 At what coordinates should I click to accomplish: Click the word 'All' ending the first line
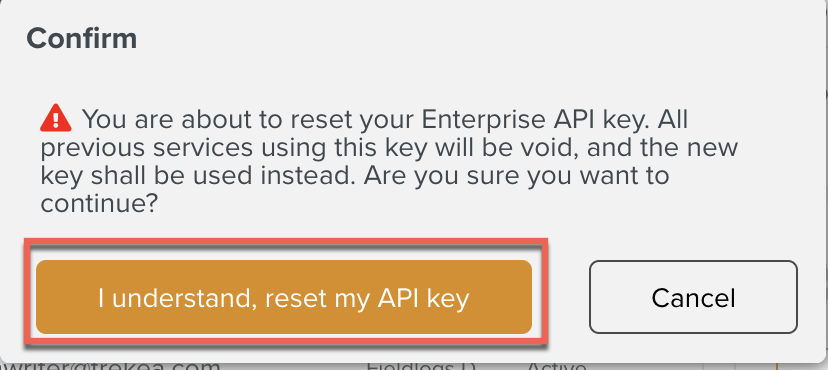[x=671, y=119]
